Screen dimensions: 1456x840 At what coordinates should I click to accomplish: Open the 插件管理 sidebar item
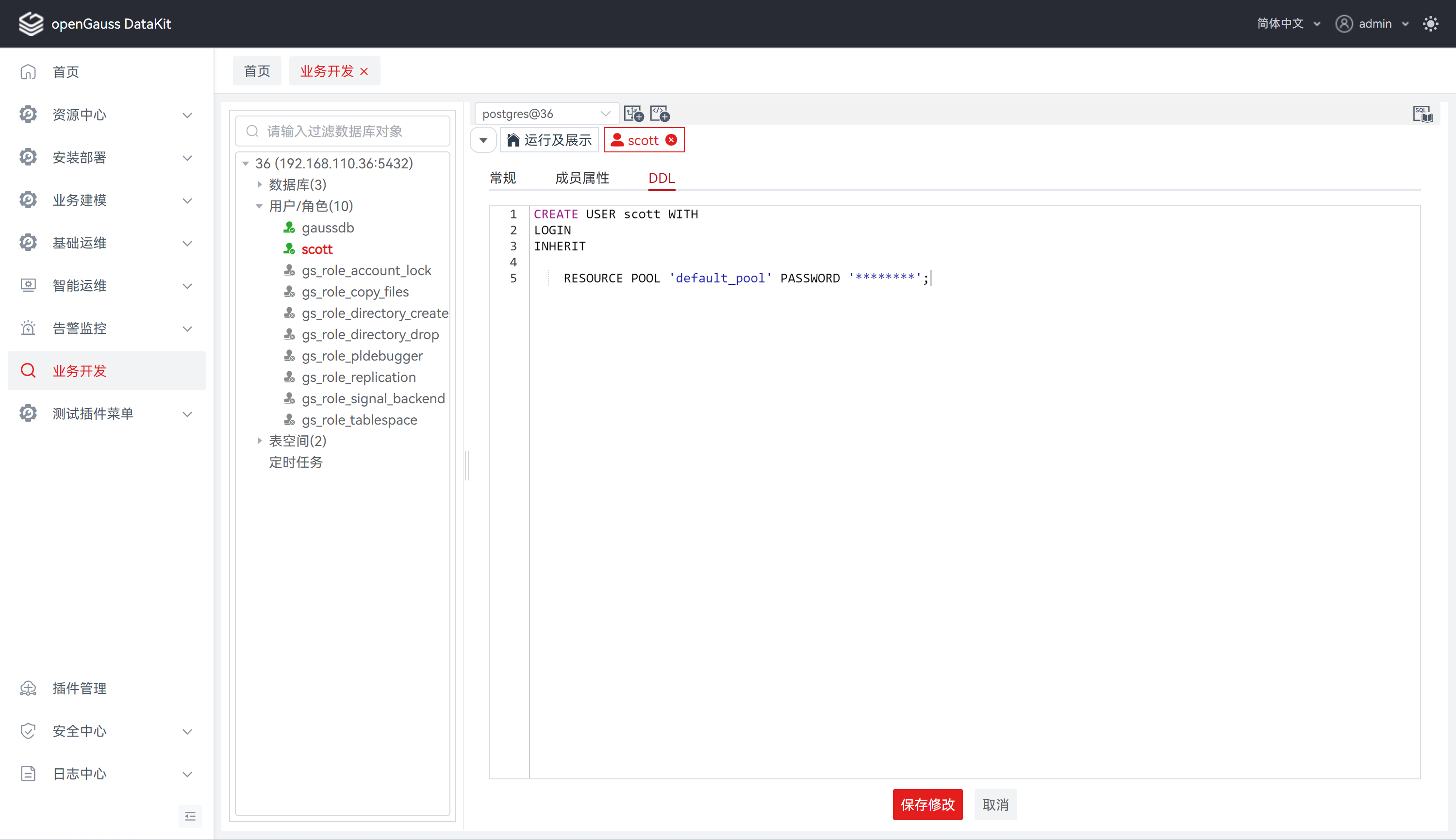[80, 688]
